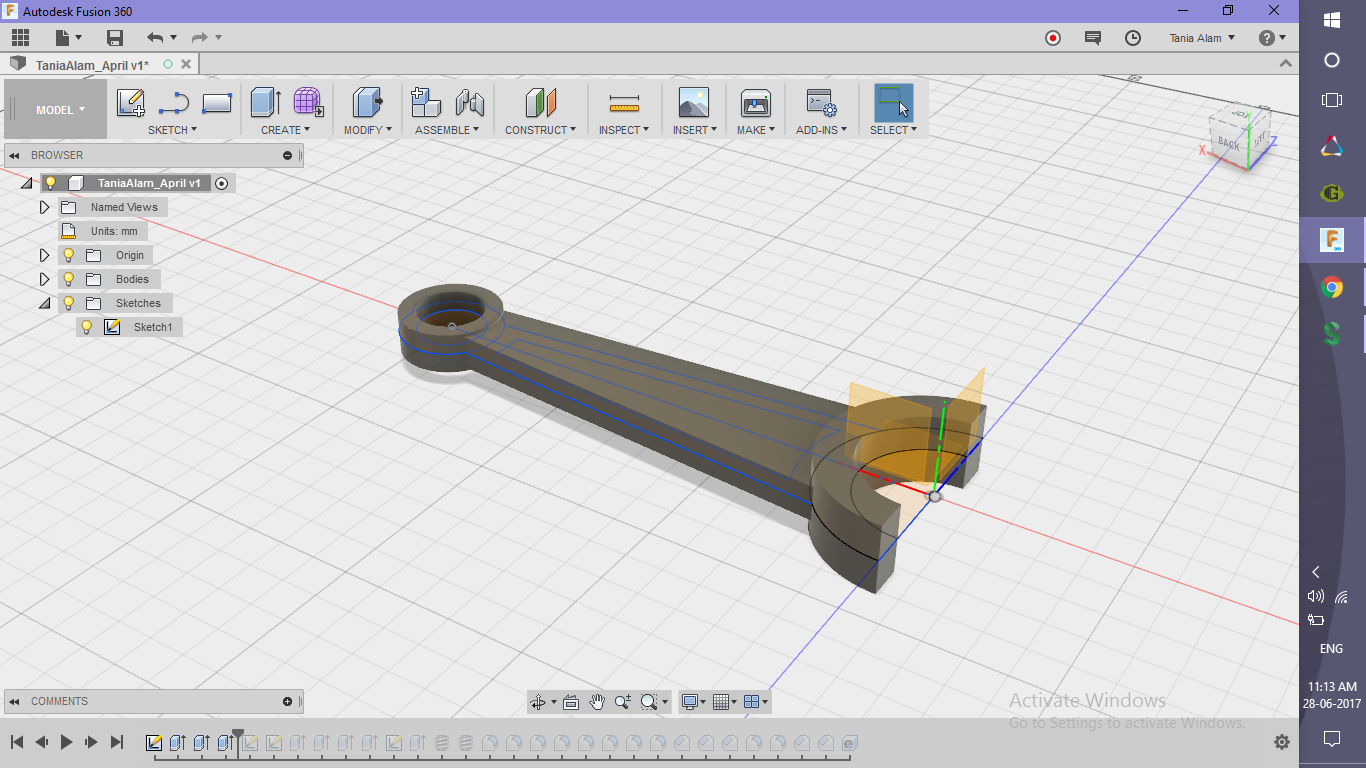The image size is (1366, 768).
Task: Click the Scripts and Add-Ins icon
Action: [821, 103]
